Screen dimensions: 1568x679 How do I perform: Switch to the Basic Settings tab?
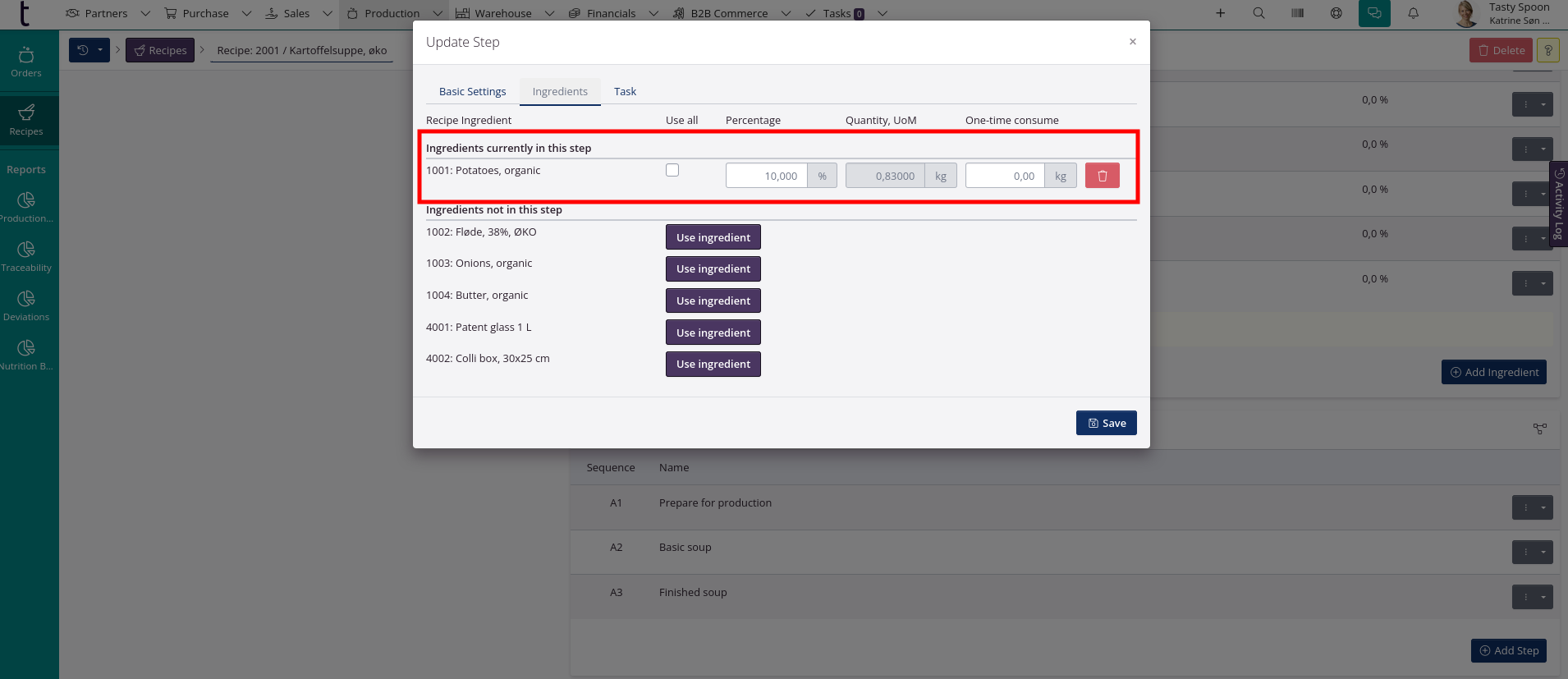click(x=472, y=91)
